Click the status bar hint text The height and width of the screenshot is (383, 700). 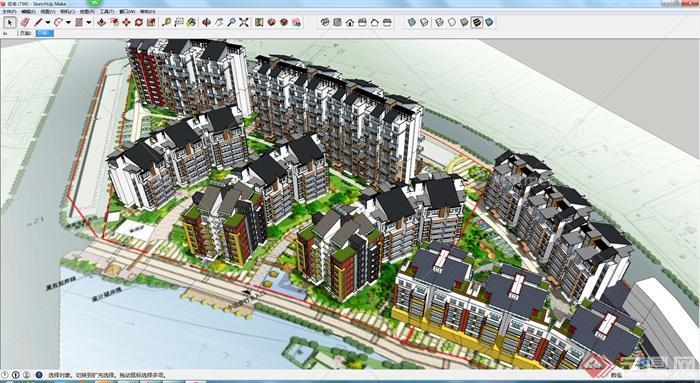click(107, 375)
